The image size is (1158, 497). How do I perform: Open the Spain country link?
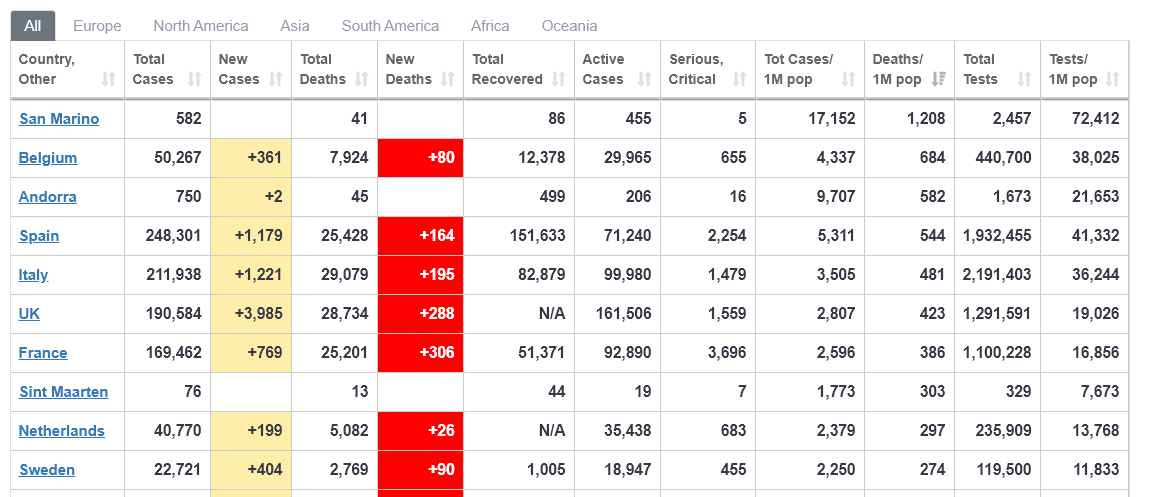tap(39, 236)
